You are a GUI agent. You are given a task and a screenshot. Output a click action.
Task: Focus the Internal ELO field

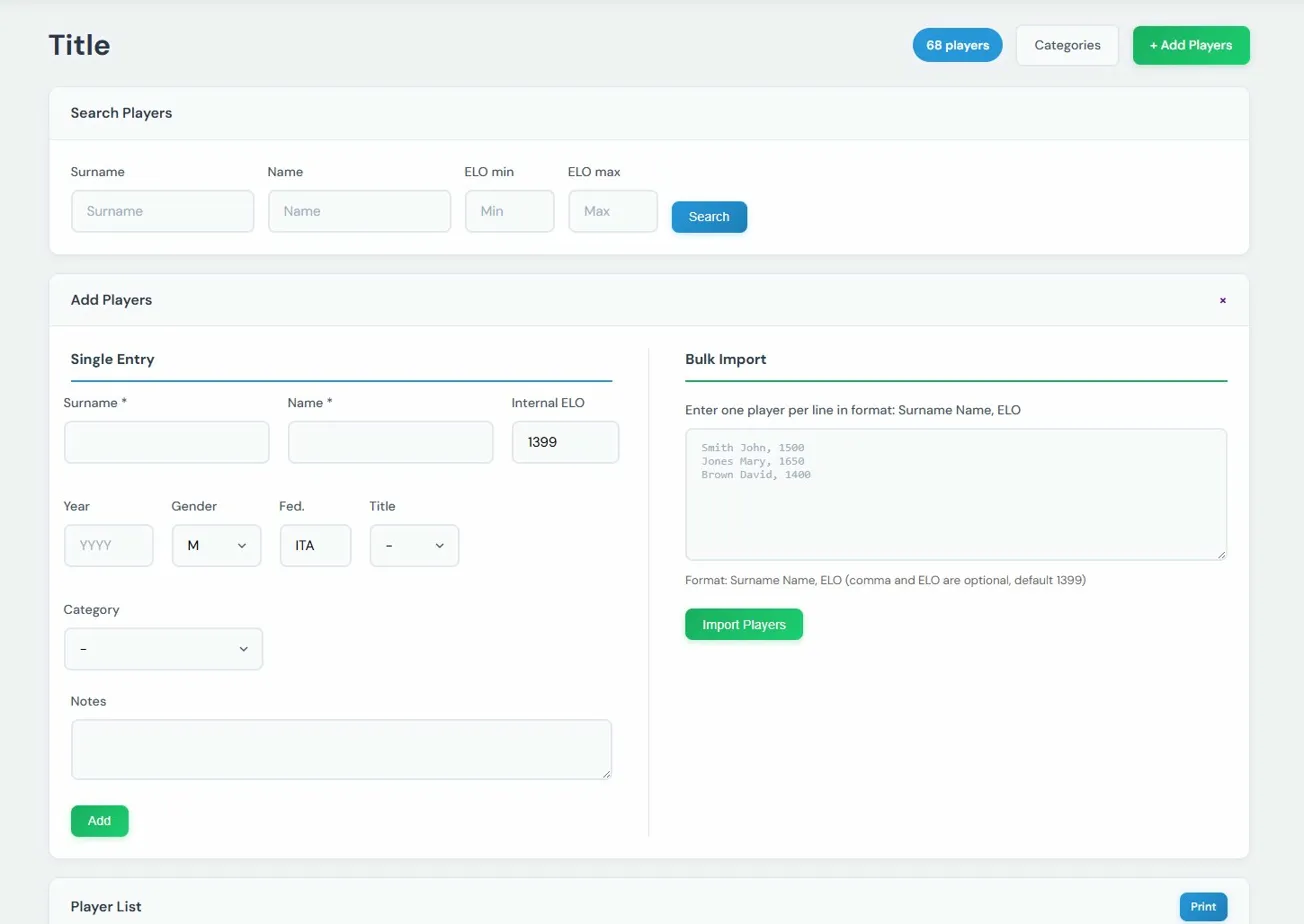pyautogui.click(x=565, y=442)
